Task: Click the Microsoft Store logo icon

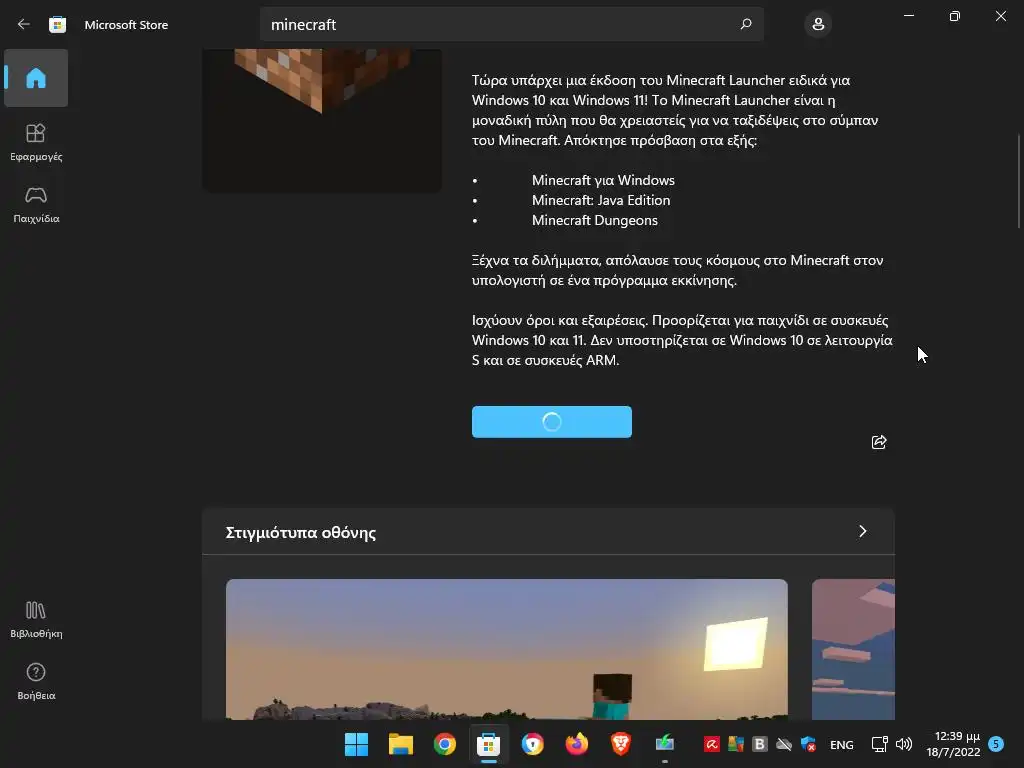Action: 57,24
